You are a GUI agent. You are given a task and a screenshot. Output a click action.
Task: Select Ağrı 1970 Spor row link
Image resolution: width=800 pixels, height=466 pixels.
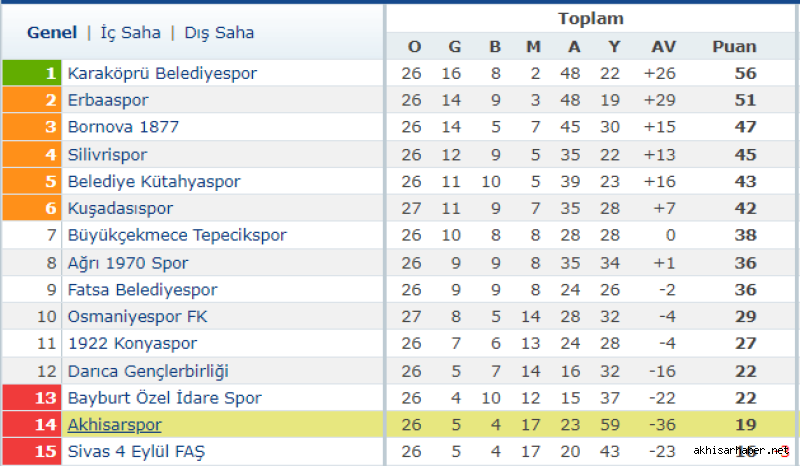(x=128, y=263)
